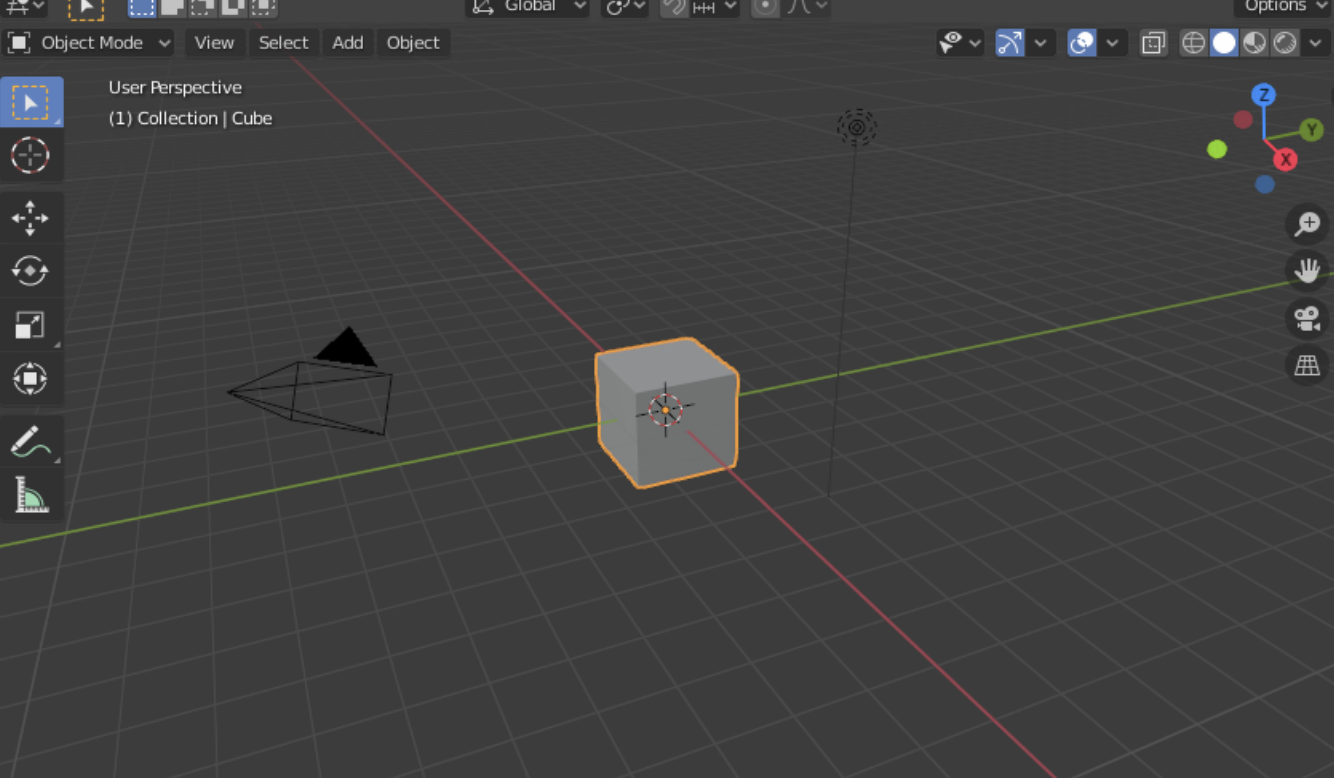Screen dimensions: 1334x778
Task: Open the Add menu
Action: coord(347,43)
